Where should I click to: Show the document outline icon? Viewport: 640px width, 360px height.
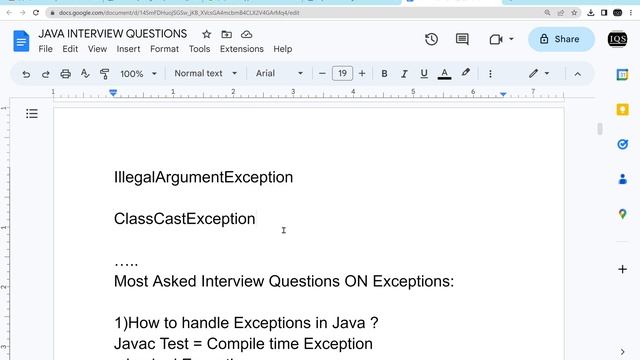tap(31, 113)
